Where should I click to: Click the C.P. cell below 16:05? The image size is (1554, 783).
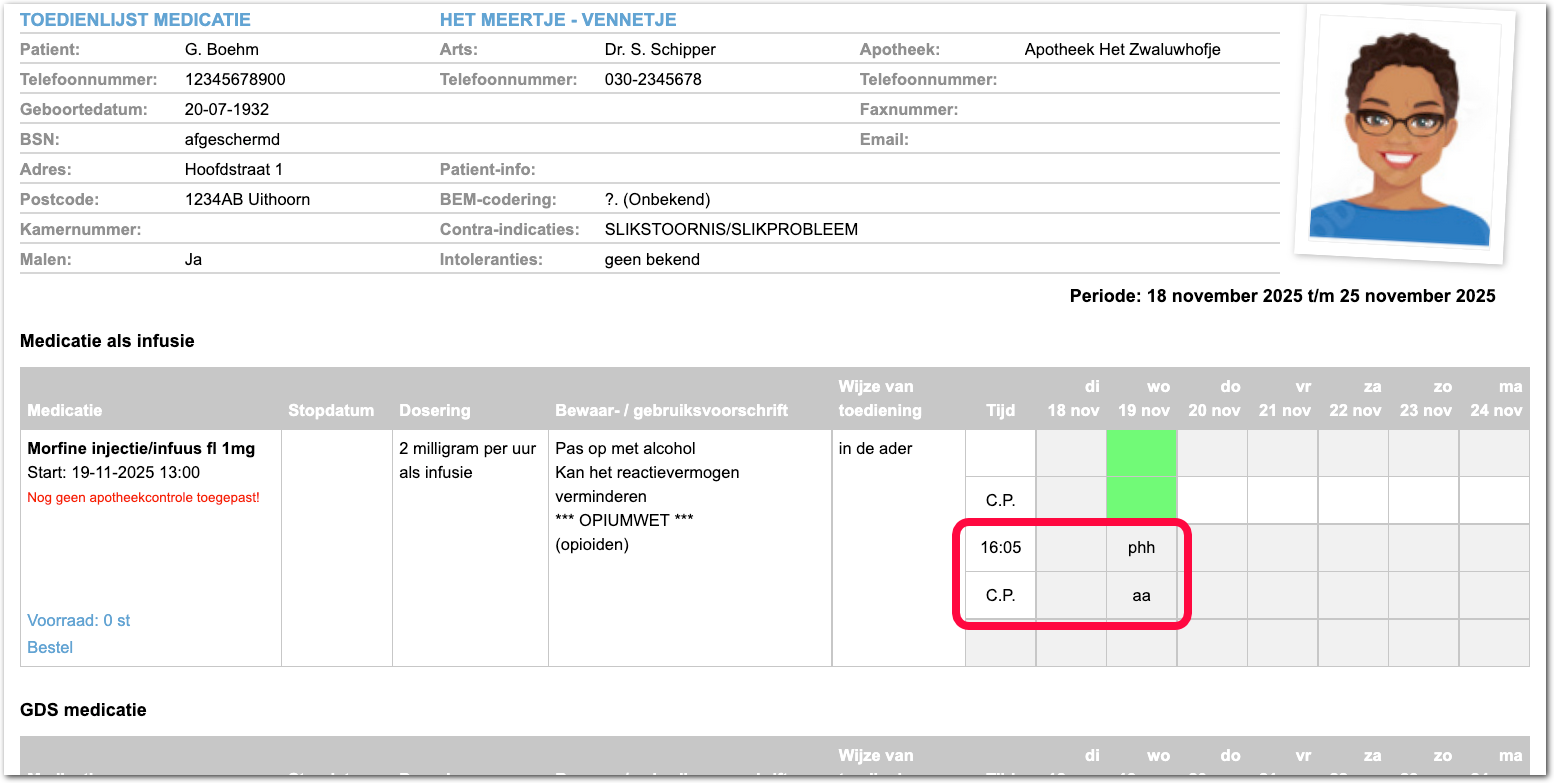(1000, 595)
